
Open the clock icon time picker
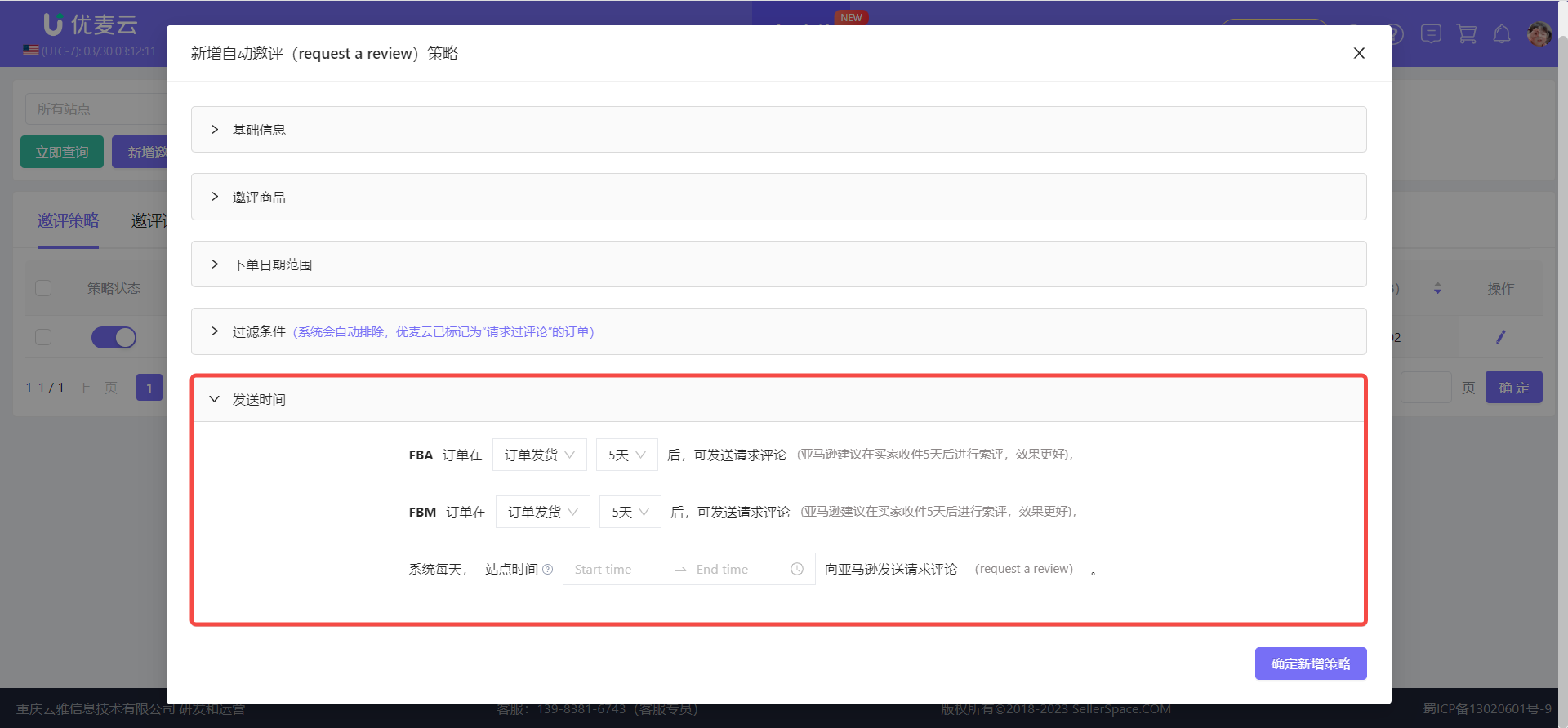point(797,569)
